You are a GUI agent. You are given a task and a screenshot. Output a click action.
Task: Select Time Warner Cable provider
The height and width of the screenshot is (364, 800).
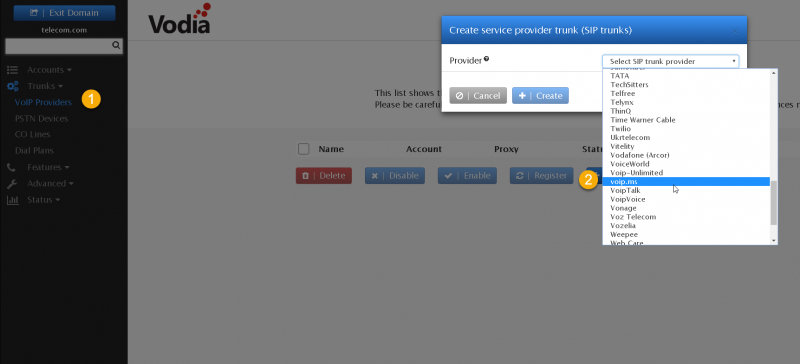click(686, 120)
